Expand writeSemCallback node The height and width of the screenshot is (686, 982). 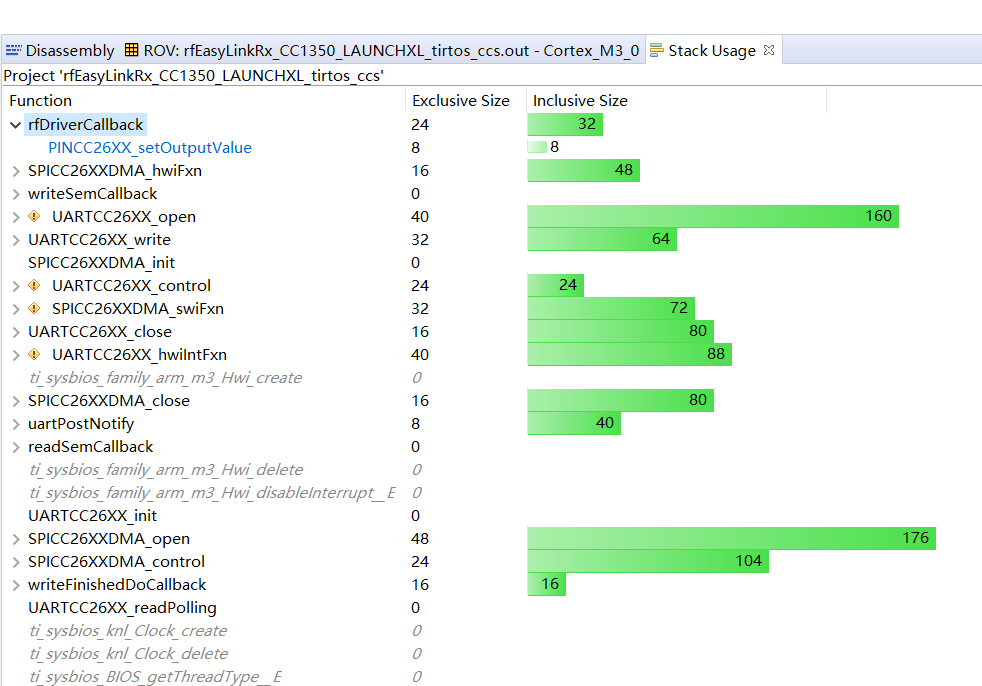coord(16,194)
